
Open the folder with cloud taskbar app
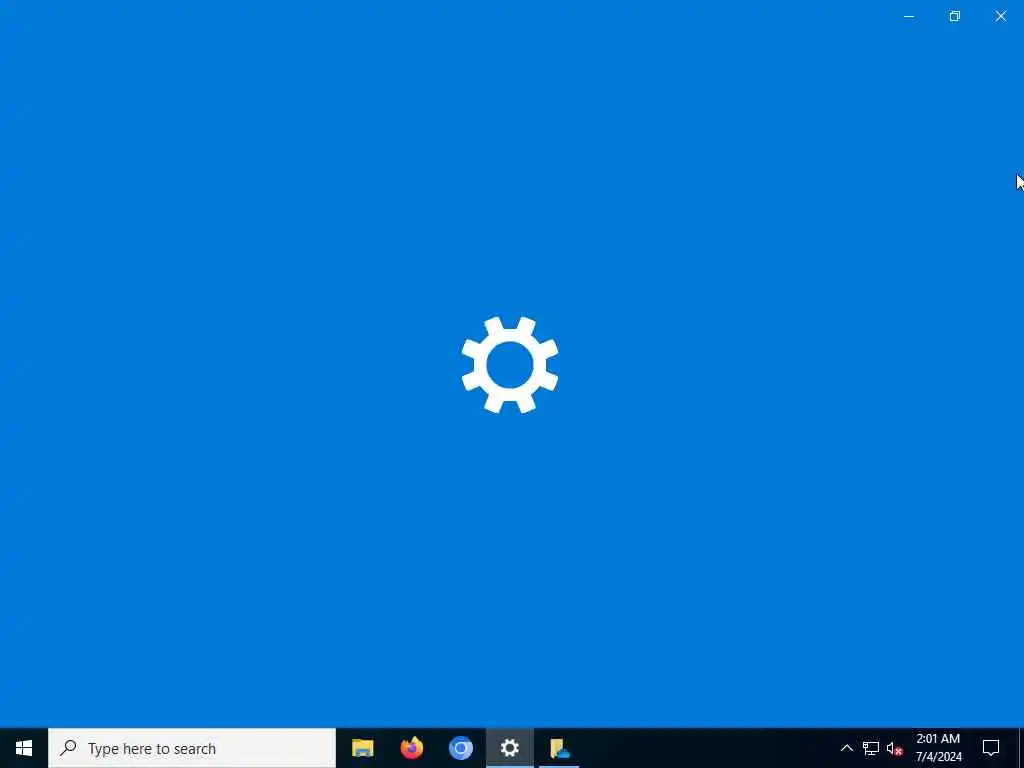point(559,748)
